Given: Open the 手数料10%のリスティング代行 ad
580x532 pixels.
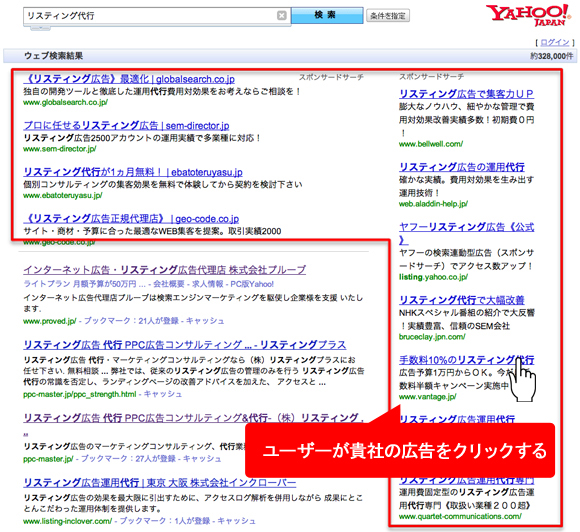Looking at the screenshot, I should click(x=466, y=360).
